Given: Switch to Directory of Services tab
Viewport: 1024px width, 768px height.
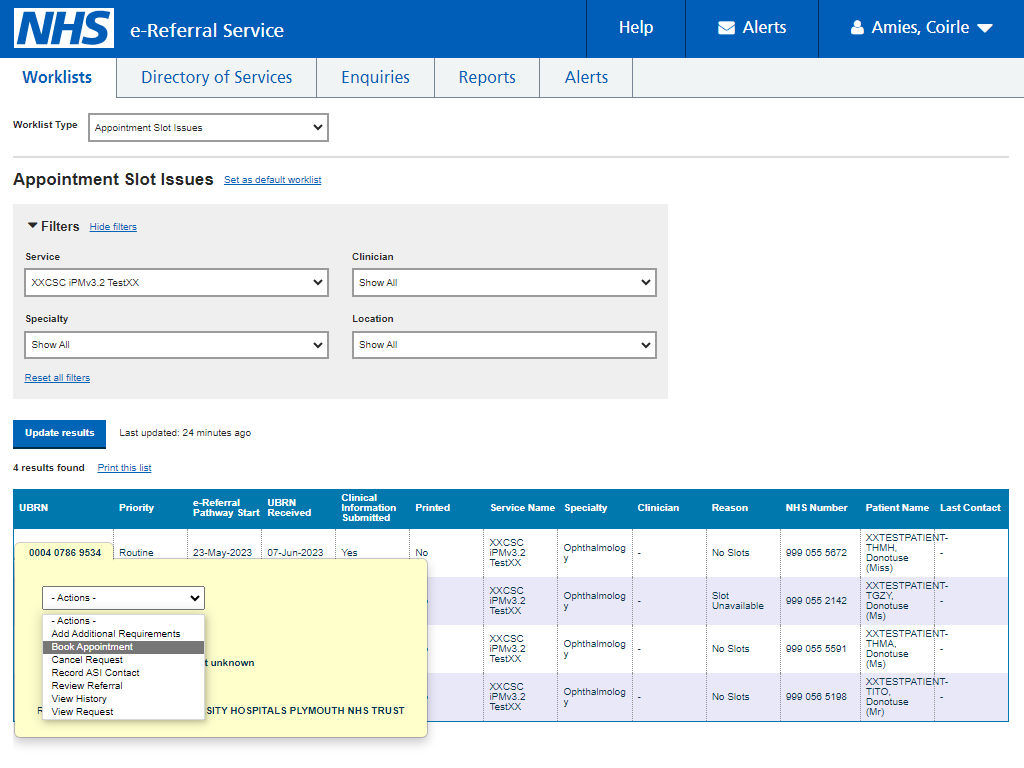Looking at the screenshot, I should coord(217,77).
